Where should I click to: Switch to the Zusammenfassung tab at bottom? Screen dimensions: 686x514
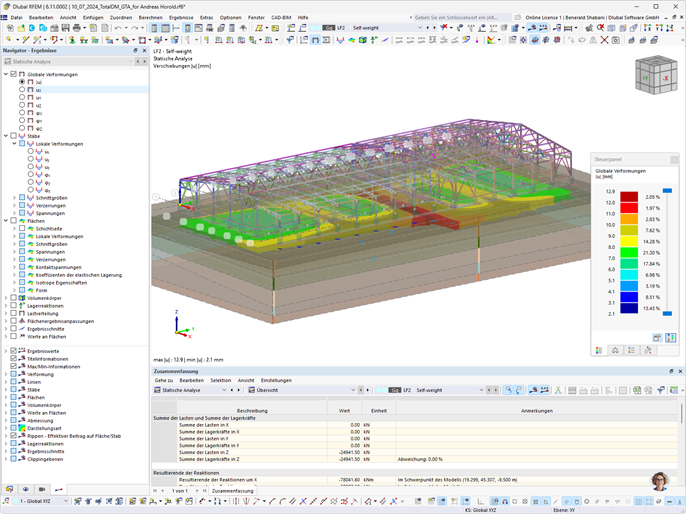click(232, 491)
